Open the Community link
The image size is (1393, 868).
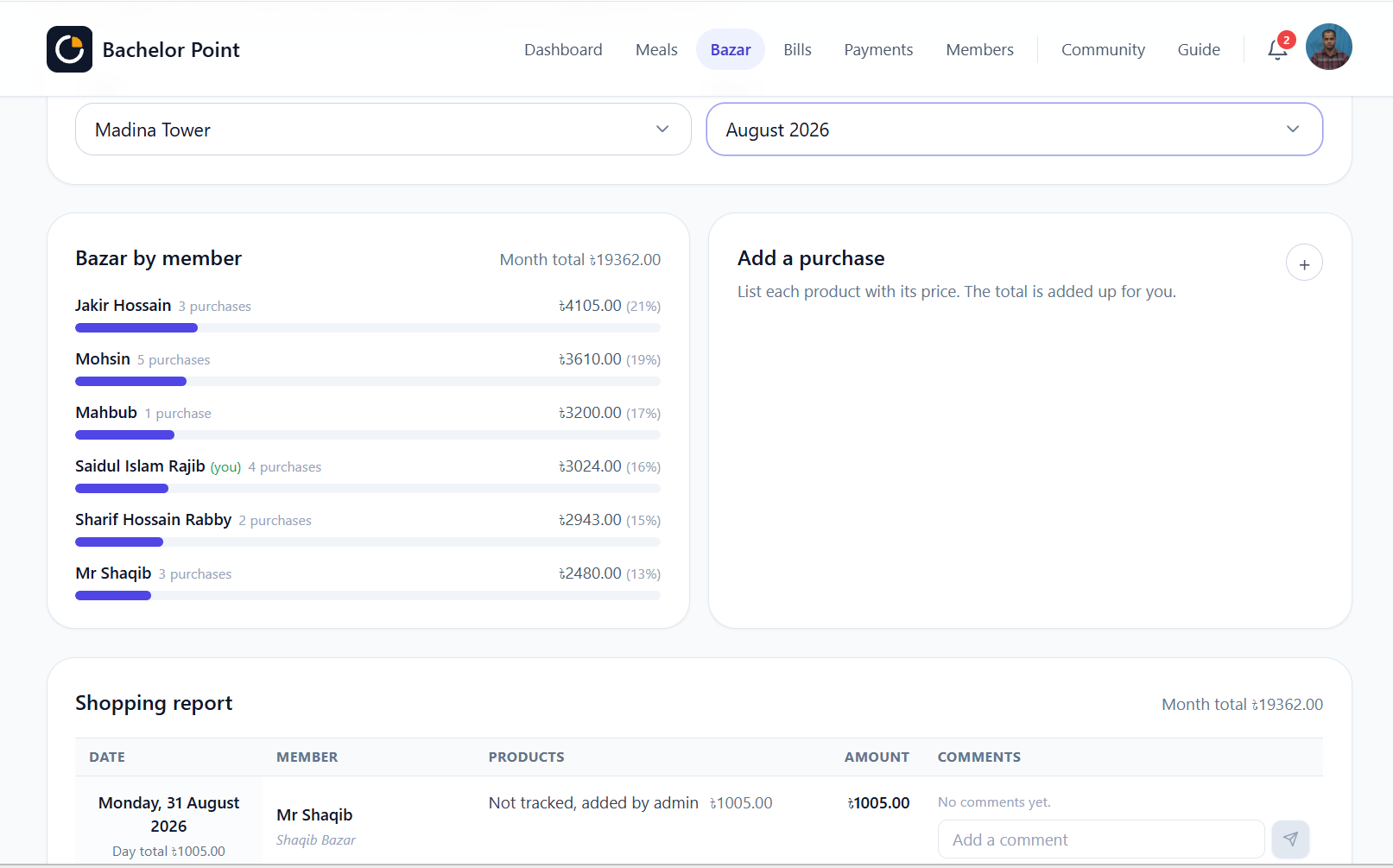[1103, 49]
